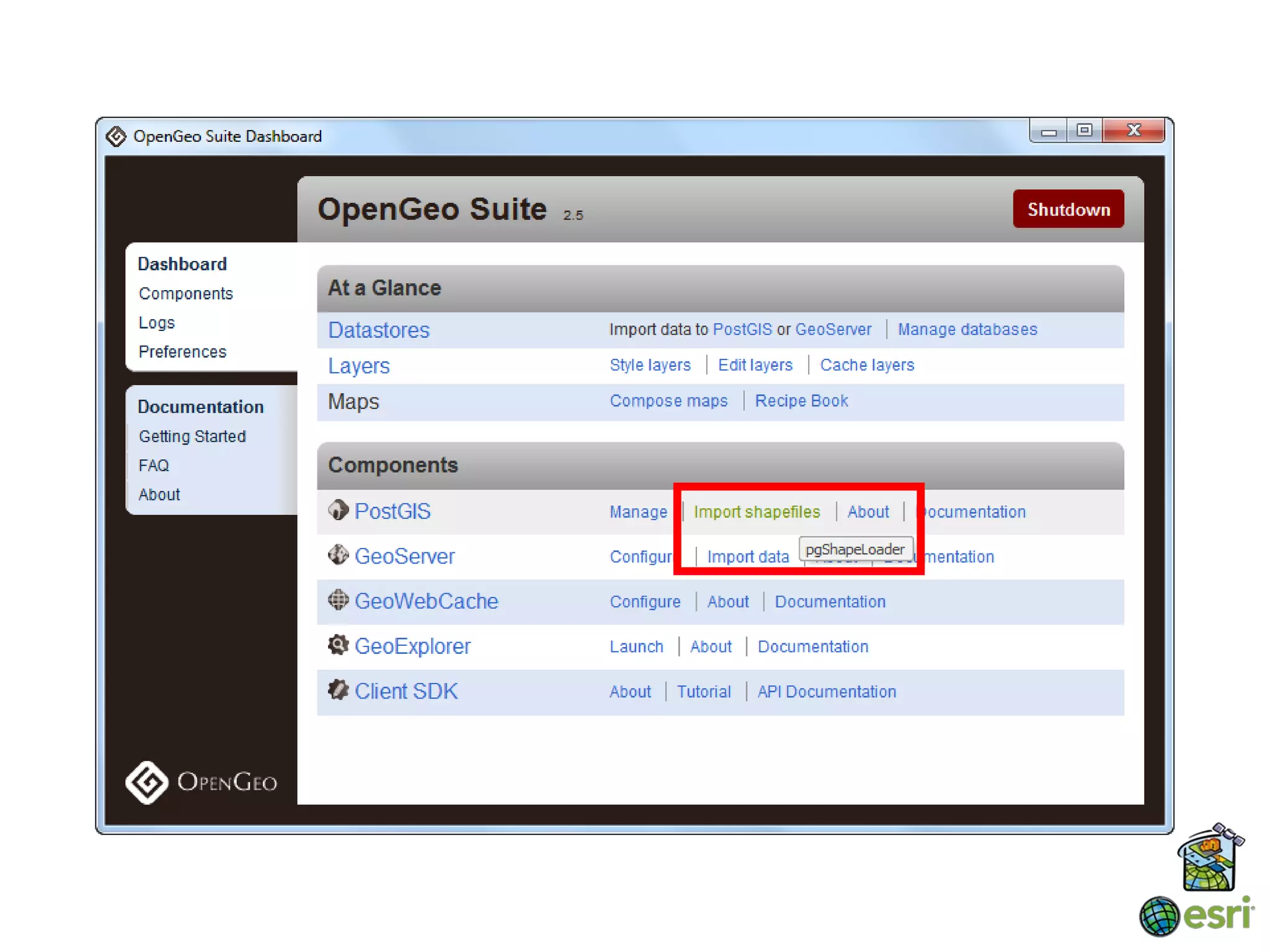The width and height of the screenshot is (1270, 952).
Task: Click the GeoWebCache globe icon
Action: (x=338, y=600)
